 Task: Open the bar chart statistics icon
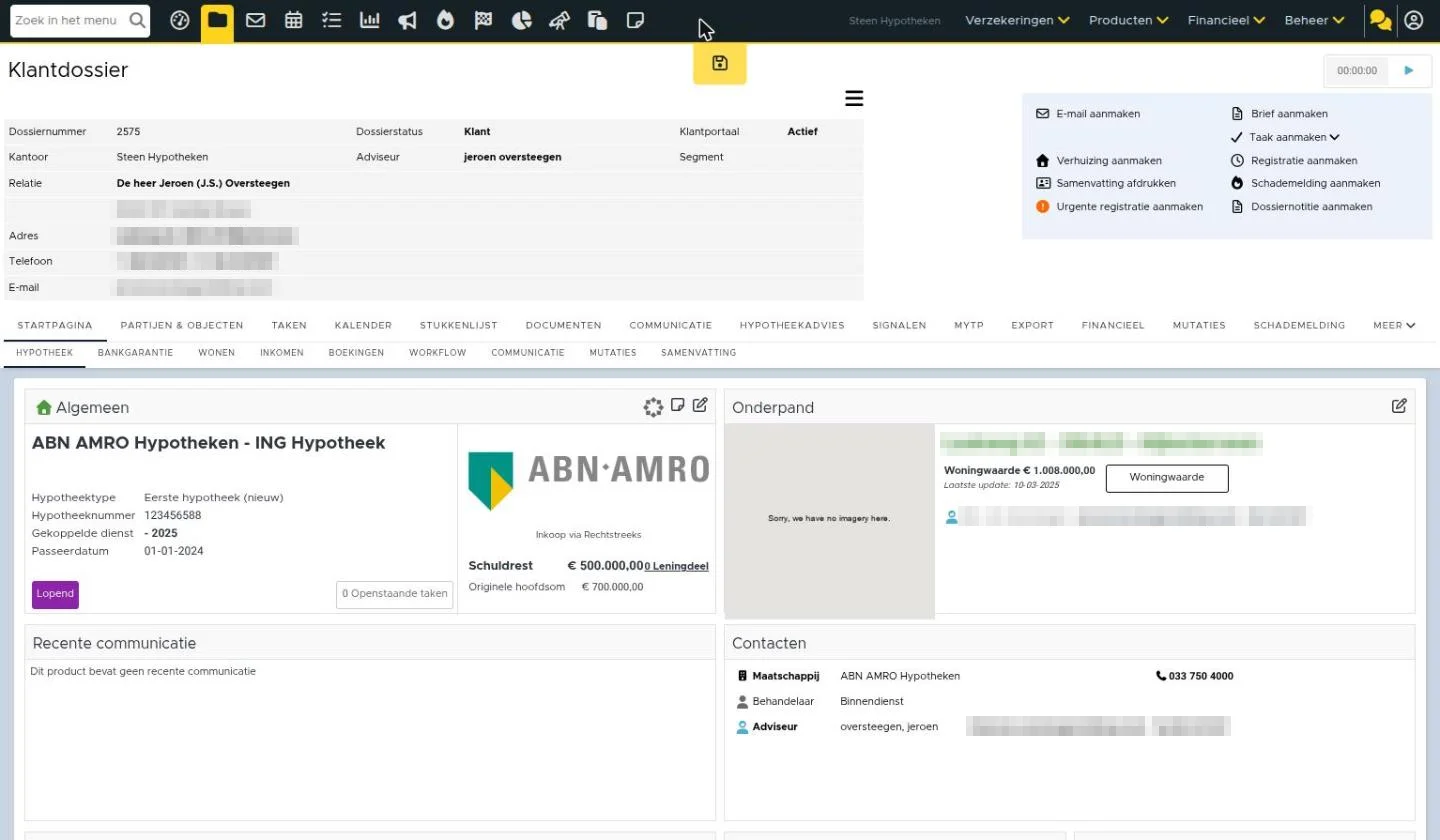(x=370, y=20)
